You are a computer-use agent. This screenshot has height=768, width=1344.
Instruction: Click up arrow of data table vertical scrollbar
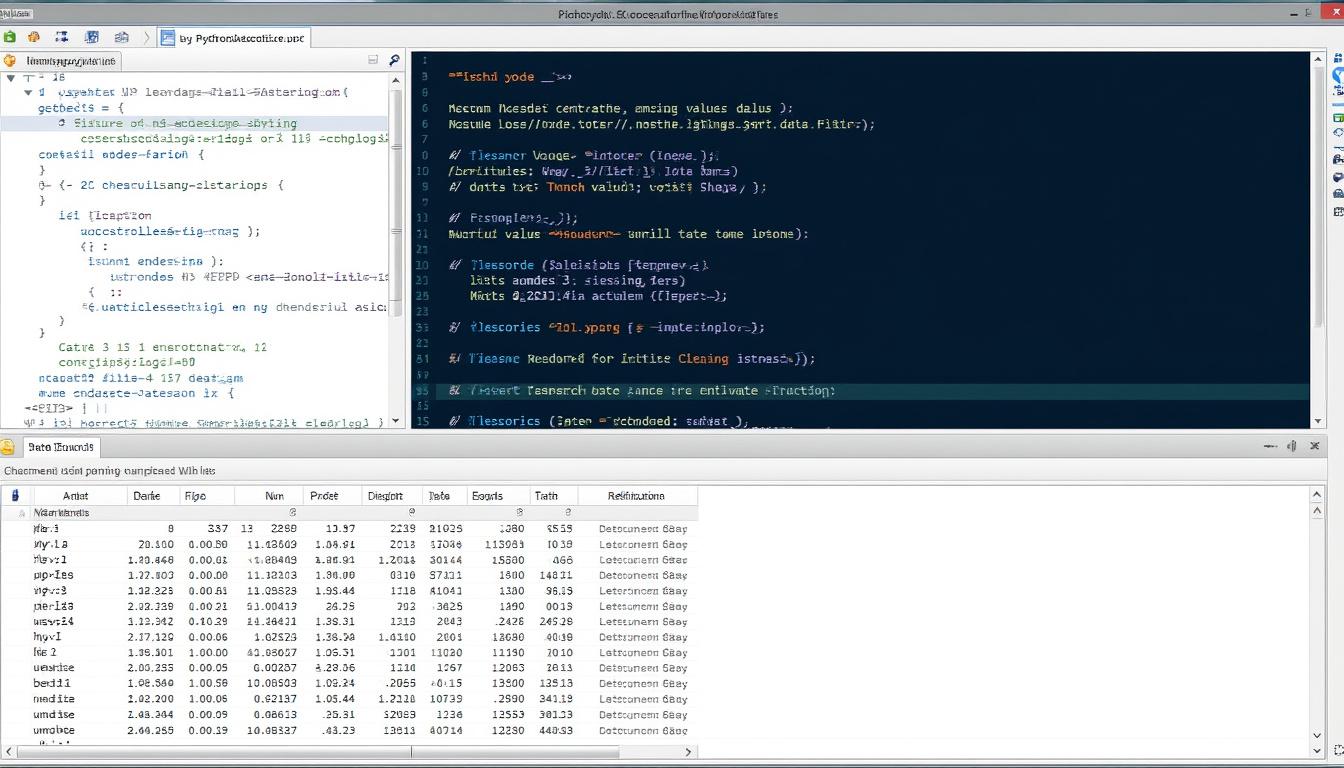[x=1317, y=495]
